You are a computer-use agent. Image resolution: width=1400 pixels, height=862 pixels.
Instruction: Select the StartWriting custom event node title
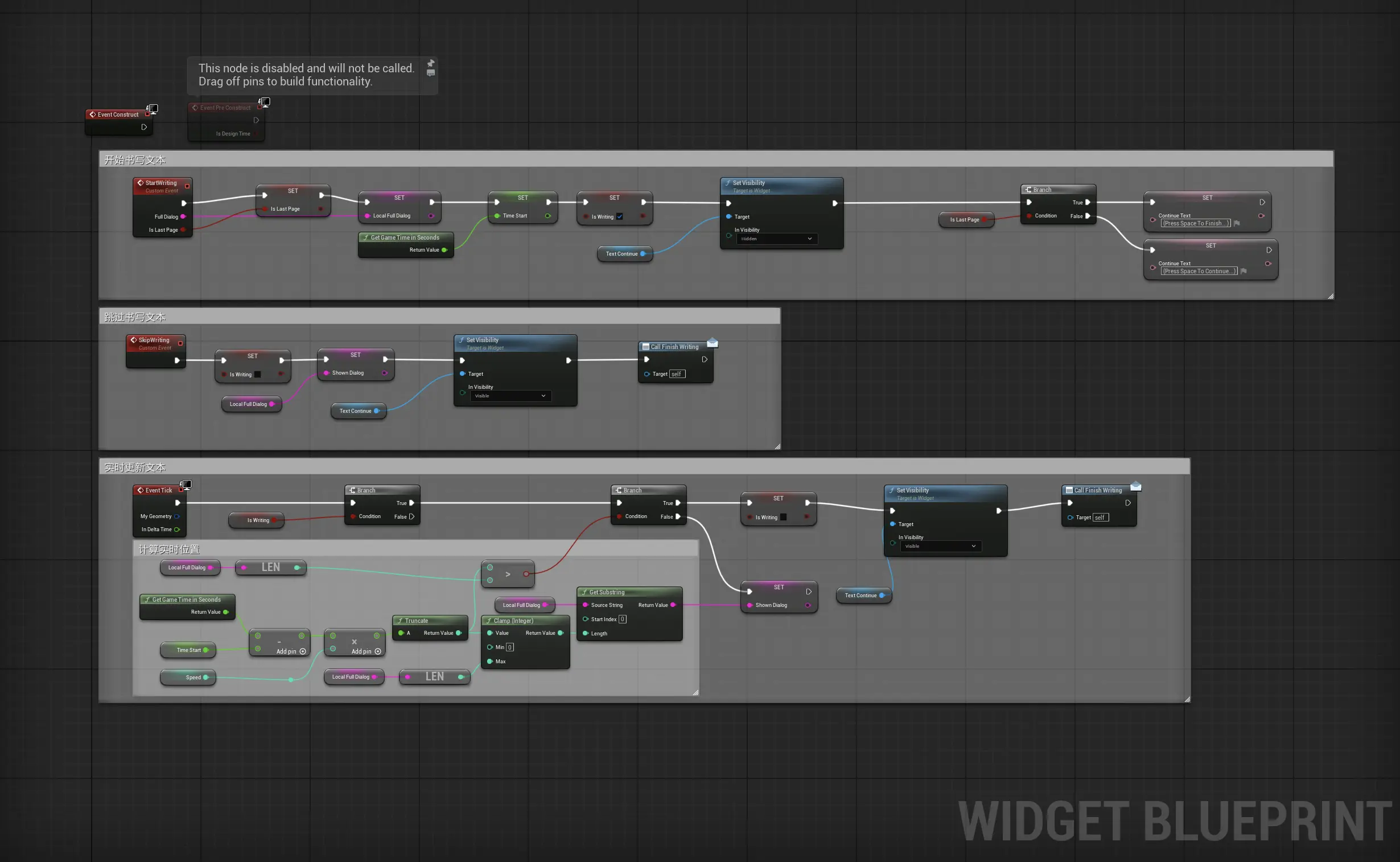point(161,183)
